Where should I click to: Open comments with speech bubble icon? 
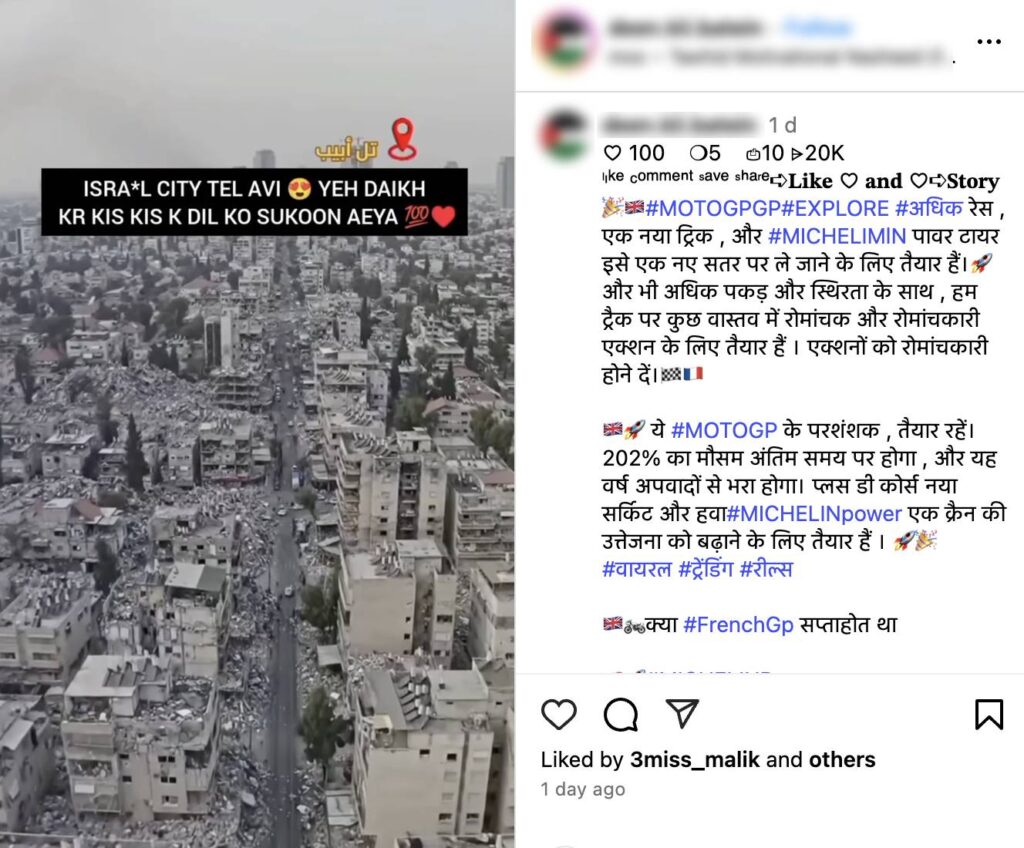pos(620,714)
